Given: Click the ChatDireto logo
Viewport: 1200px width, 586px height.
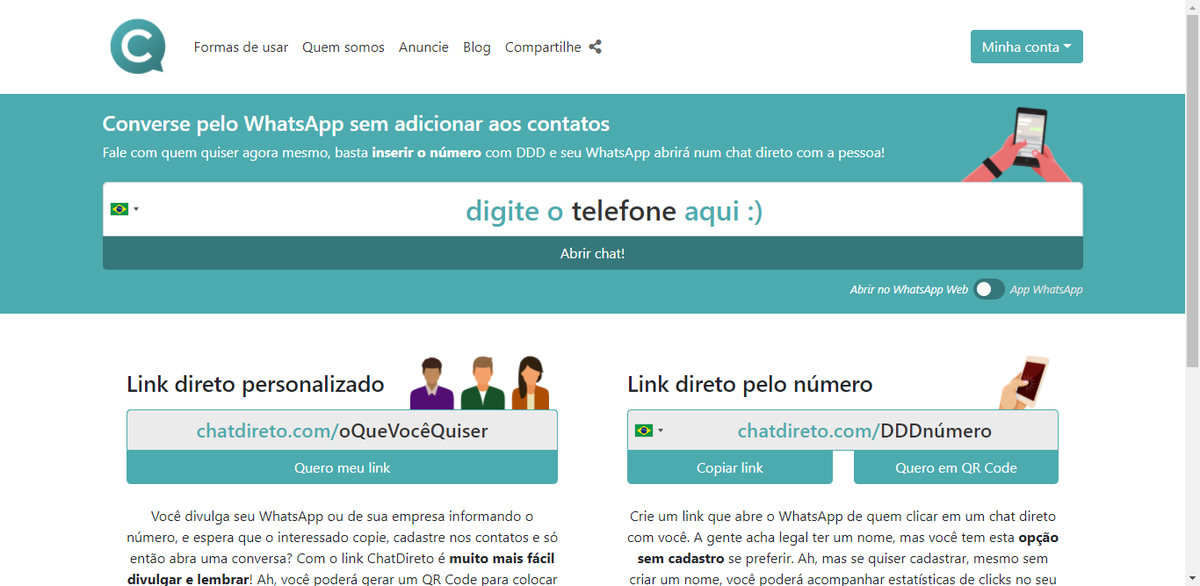Looking at the screenshot, I should coord(137,46).
